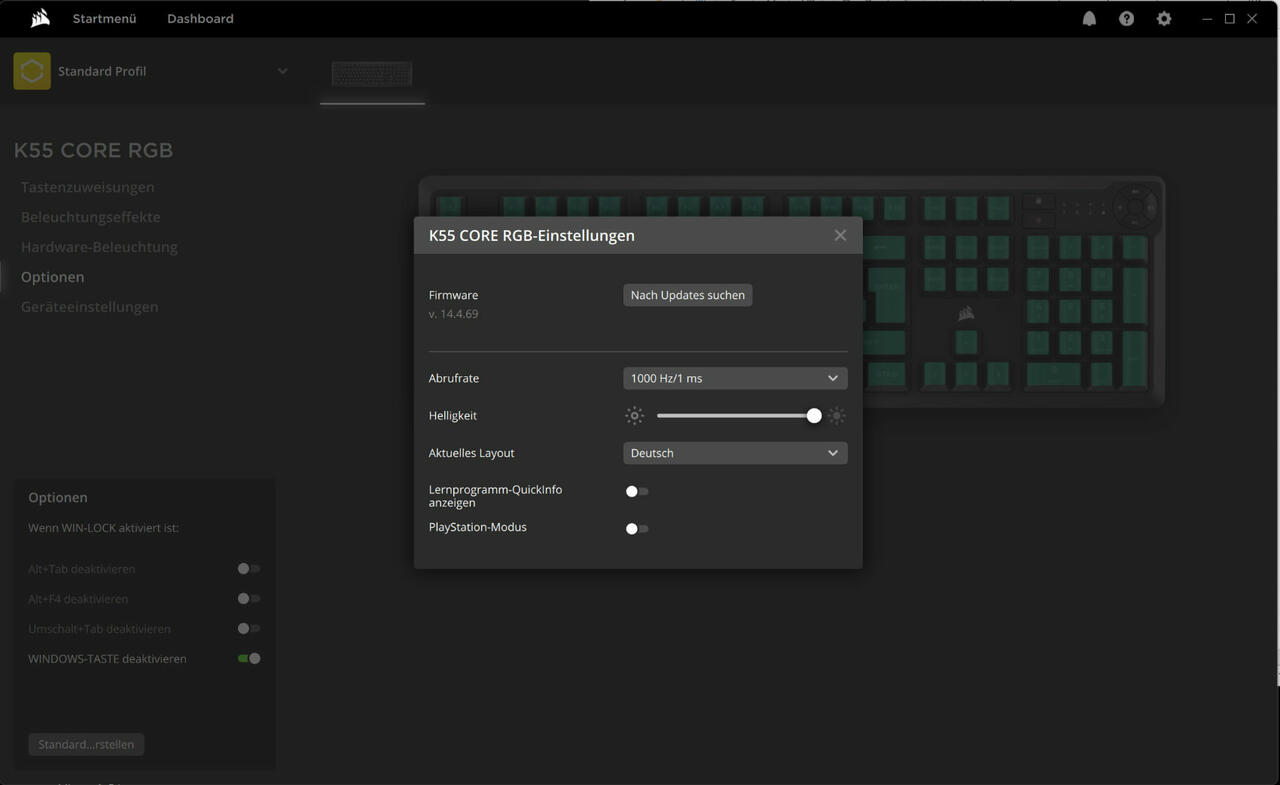Click the firmware version v. 14.4.69
Screen dimensions: 1280x785
(x=453, y=314)
